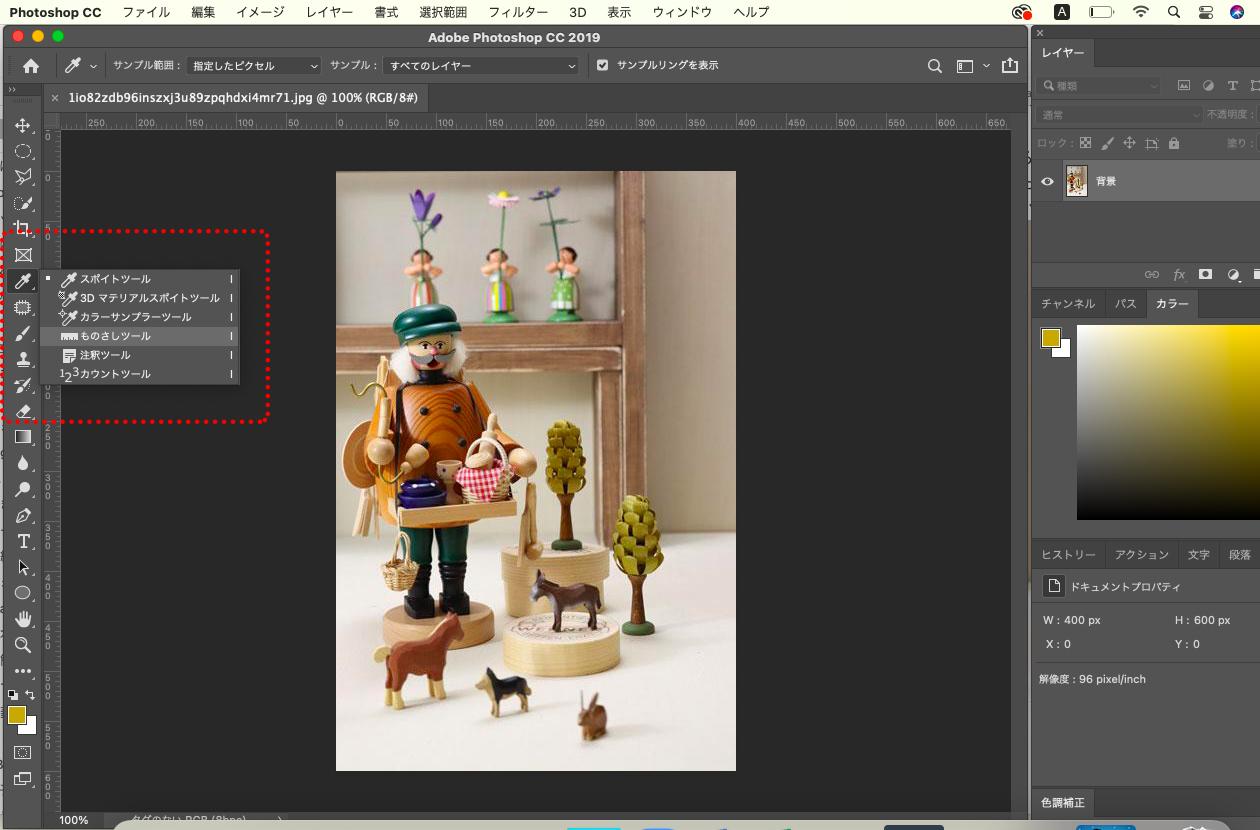
Task: Select the Zoom tool in the toolbar
Action: [23, 645]
